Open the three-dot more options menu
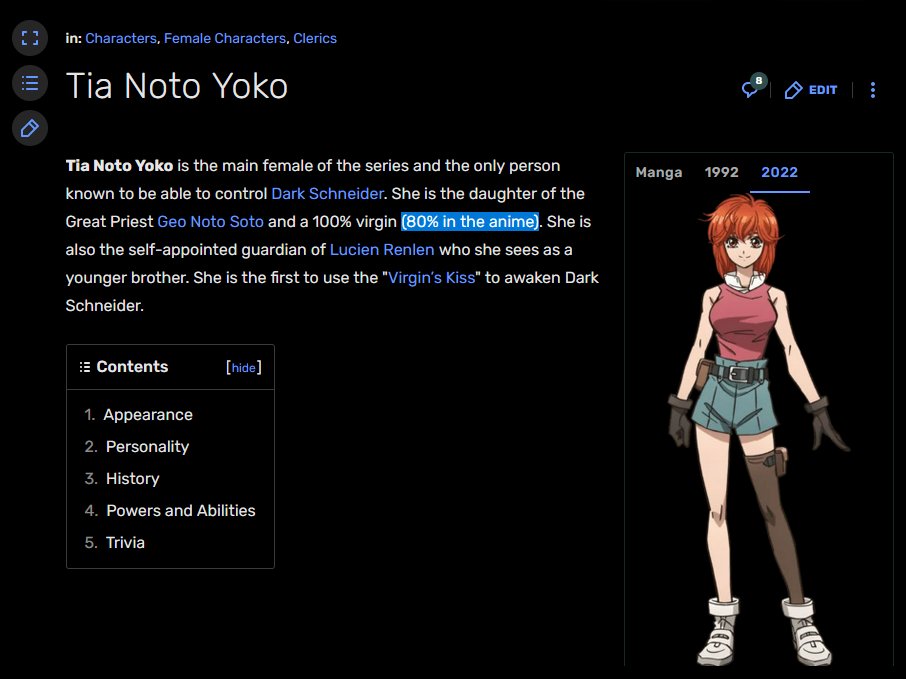906x679 pixels. point(872,90)
